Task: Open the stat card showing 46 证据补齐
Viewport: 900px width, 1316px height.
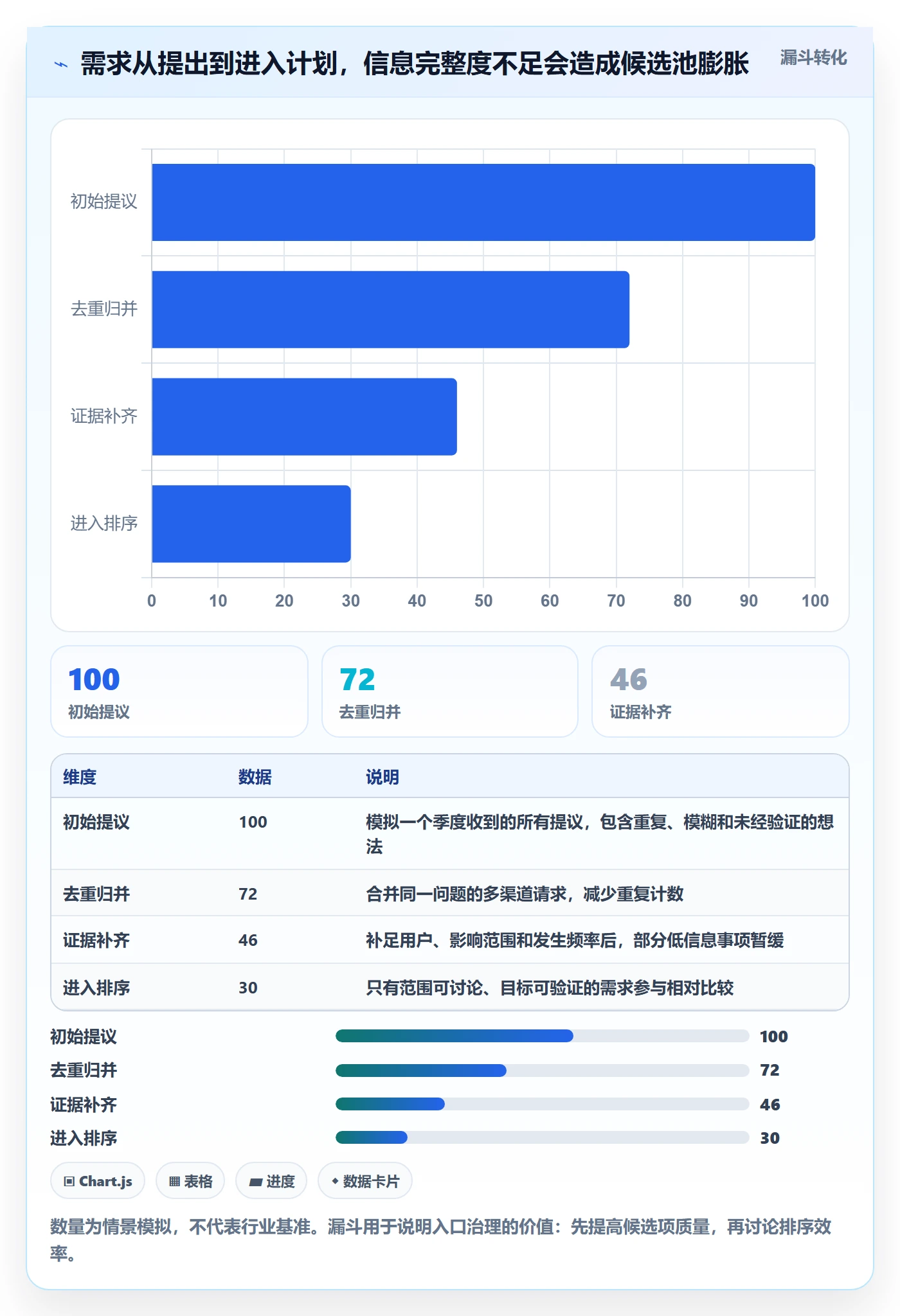Action: point(721,691)
